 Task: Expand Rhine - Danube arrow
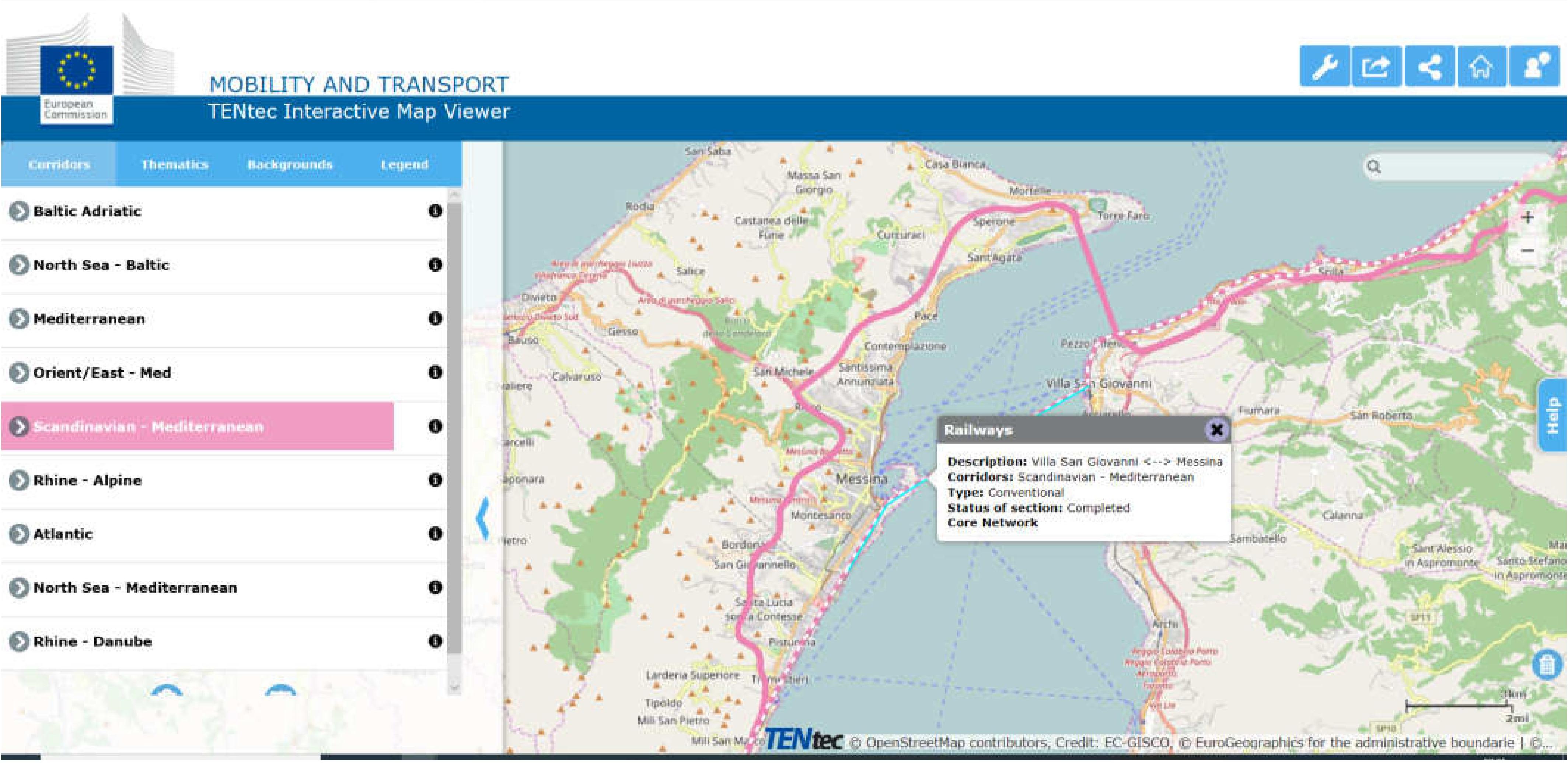coord(20,641)
